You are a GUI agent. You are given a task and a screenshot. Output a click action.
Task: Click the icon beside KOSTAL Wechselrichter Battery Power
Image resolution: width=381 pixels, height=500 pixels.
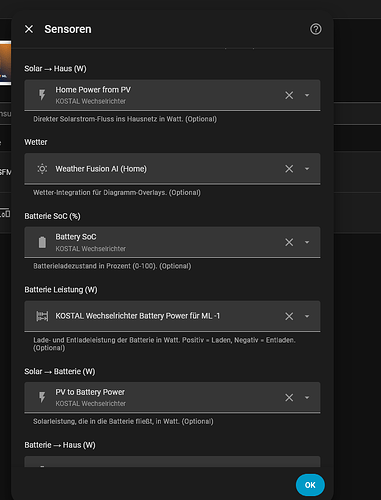coord(42,316)
